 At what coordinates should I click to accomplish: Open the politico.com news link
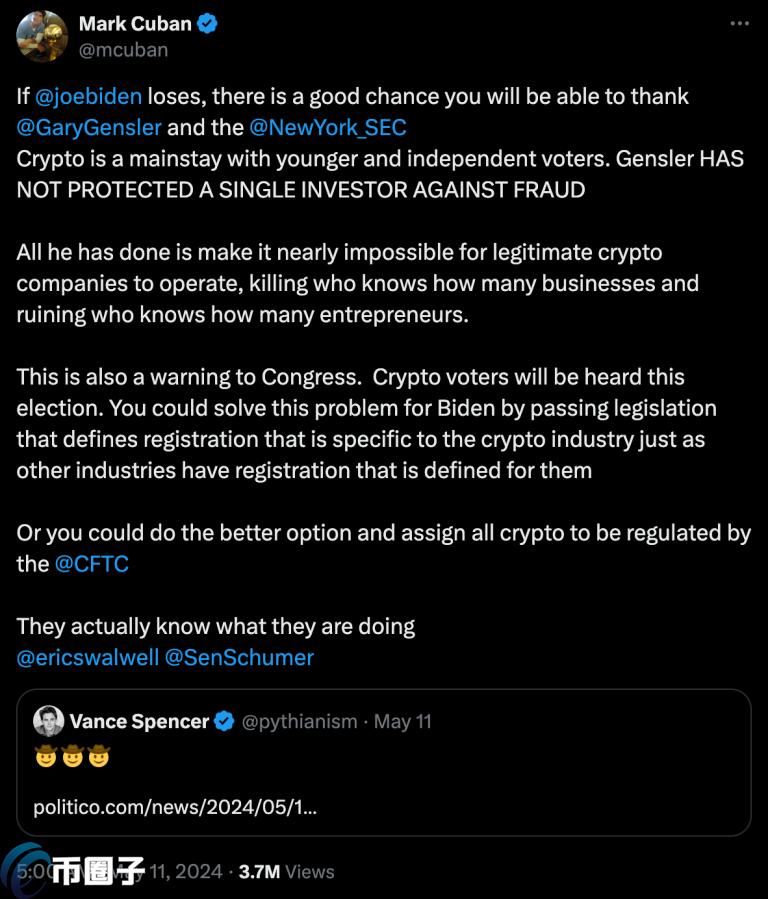(x=175, y=807)
